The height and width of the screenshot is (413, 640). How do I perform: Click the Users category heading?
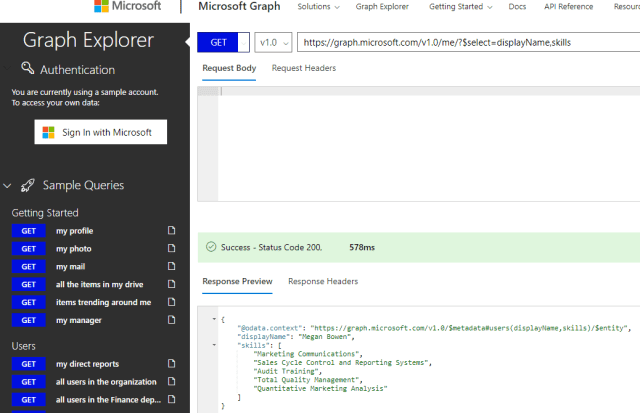(23, 346)
